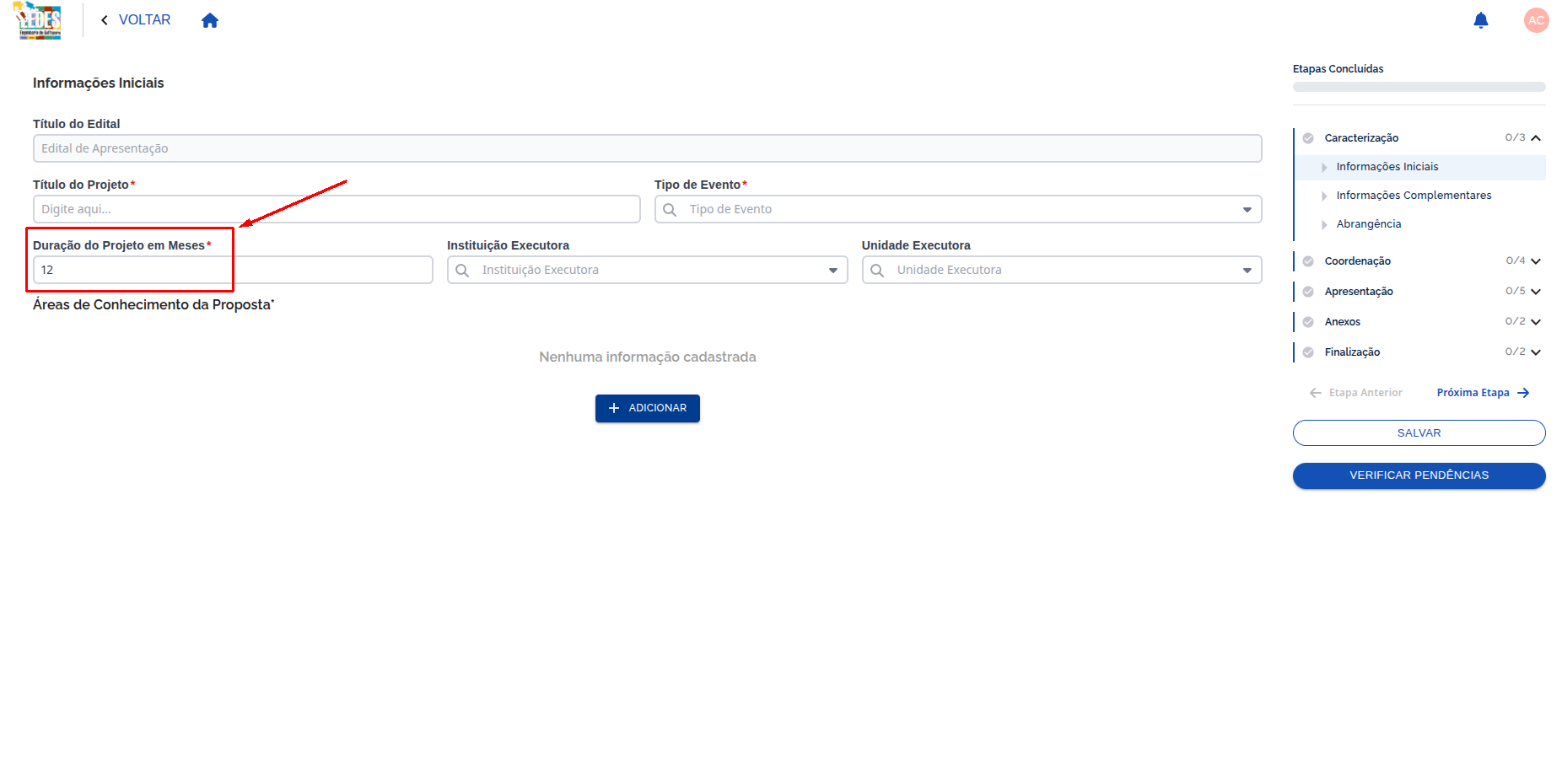Image resolution: width=1562 pixels, height=784 pixels.
Task: Focus the Título do Projeto field
Action: coord(337,209)
